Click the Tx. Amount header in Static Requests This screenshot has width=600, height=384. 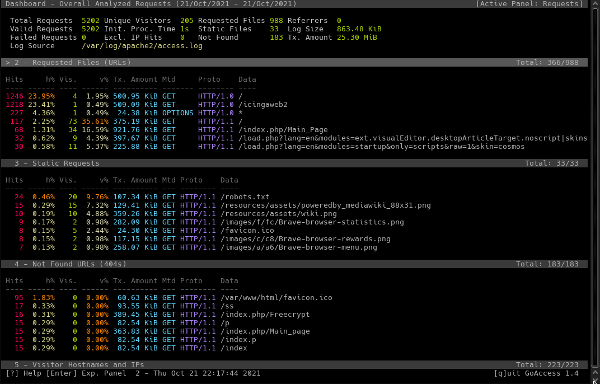coord(135,180)
